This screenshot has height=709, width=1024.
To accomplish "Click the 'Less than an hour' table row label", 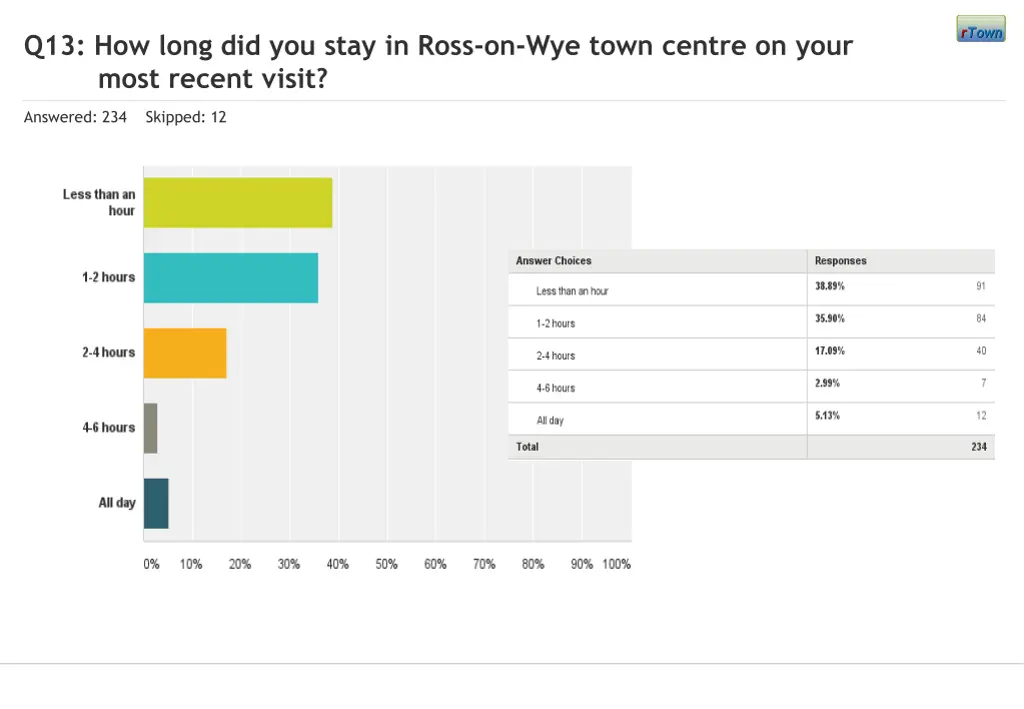I will (572, 291).
